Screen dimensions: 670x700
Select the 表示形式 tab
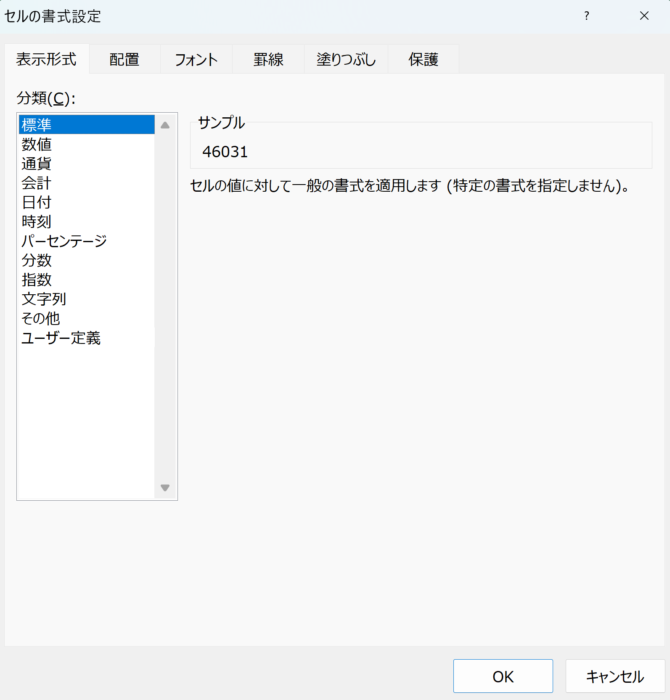[46, 59]
